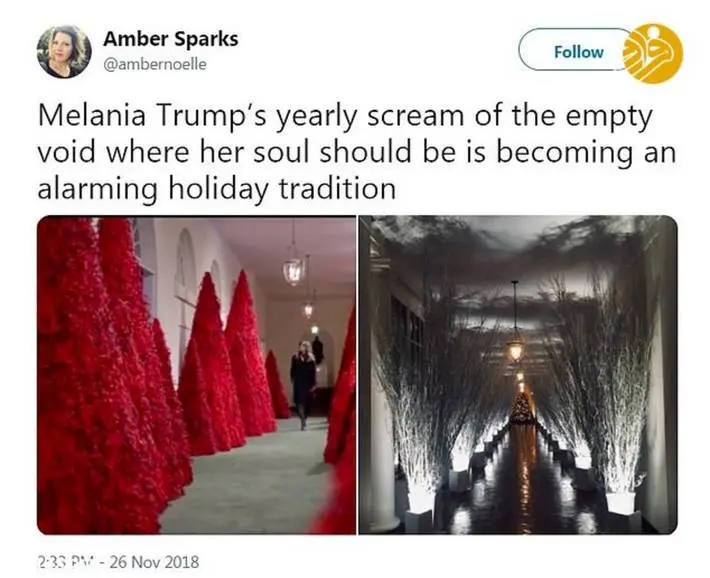Click the gold circular logo watermark

click(x=652, y=53)
